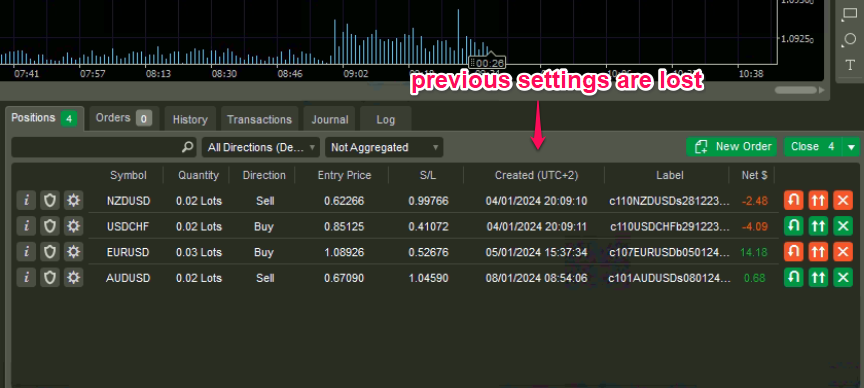The height and width of the screenshot is (388, 864).
Task: Select the text drawing tool
Action: [x=850, y=66]
